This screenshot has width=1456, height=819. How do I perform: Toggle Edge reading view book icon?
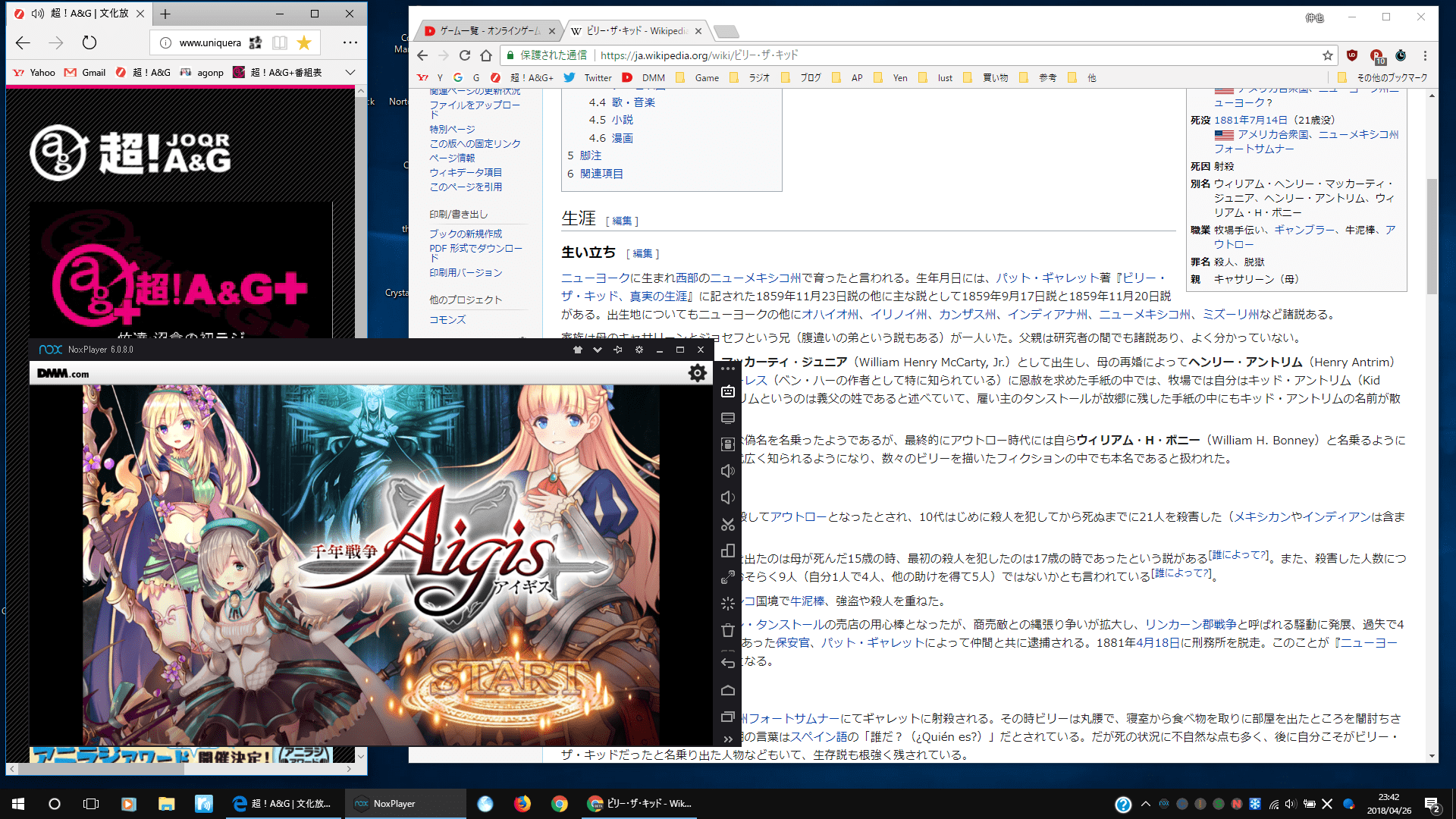point(280,42)
